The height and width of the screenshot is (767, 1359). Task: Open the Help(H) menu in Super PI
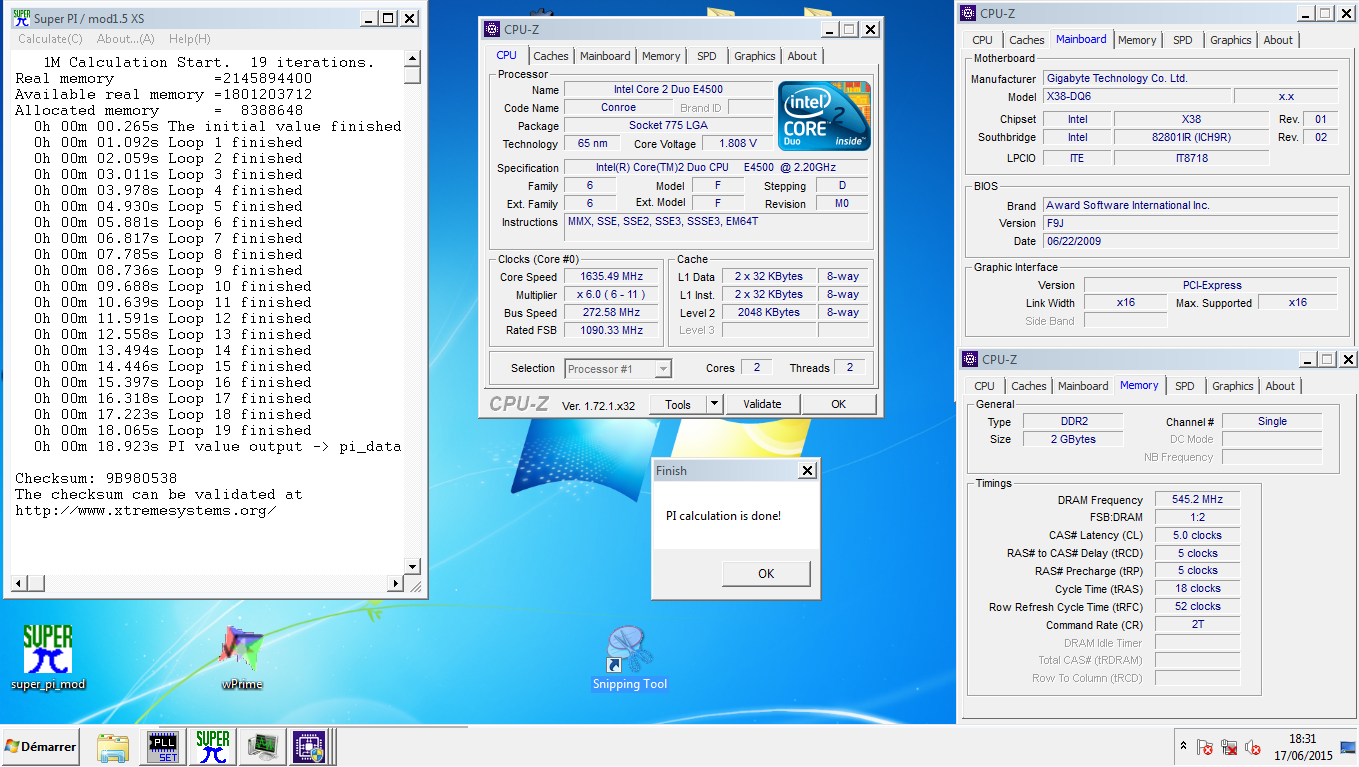coord(190,39)
